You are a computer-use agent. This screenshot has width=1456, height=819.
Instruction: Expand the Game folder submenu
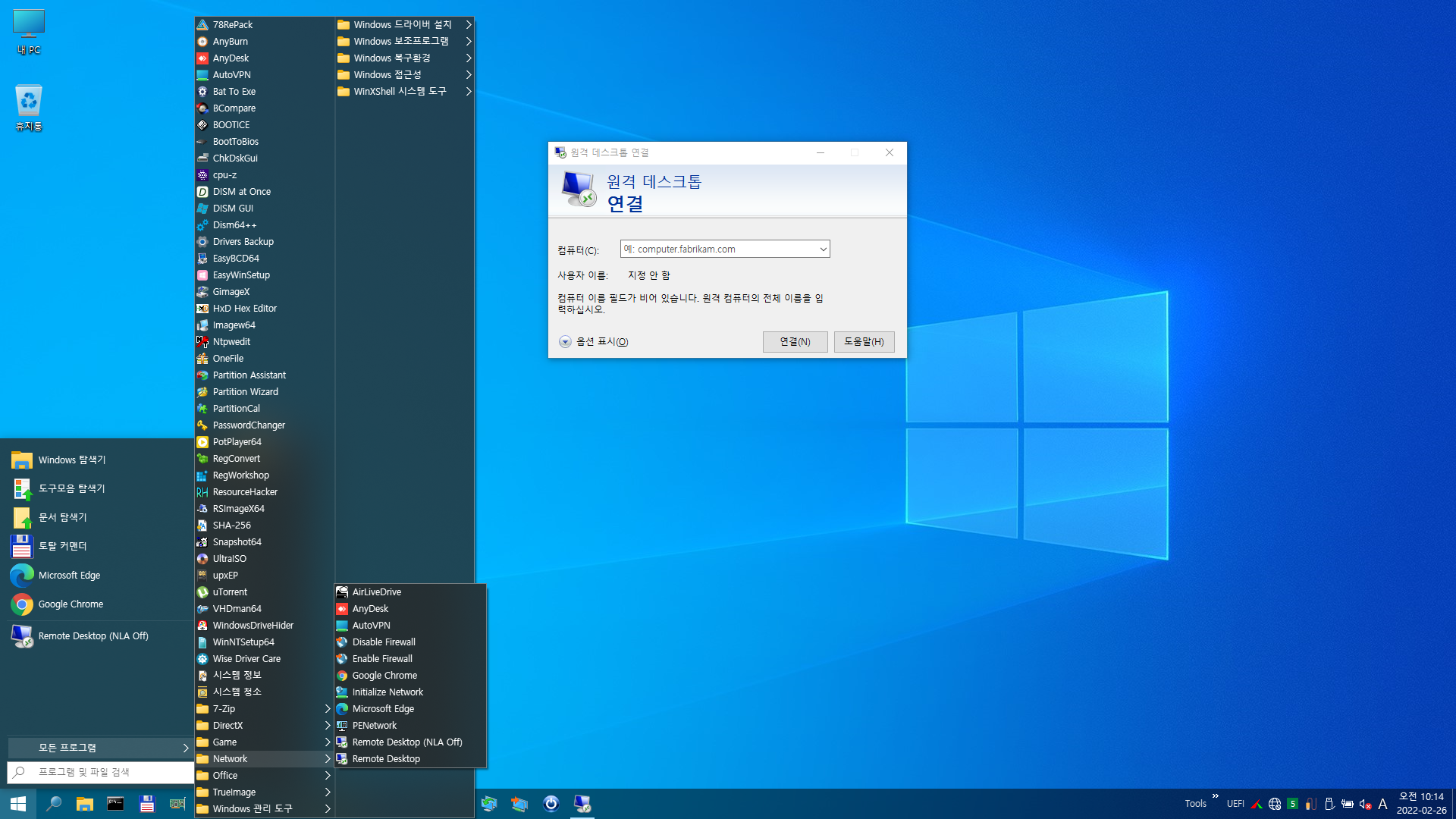pos(264,742)
